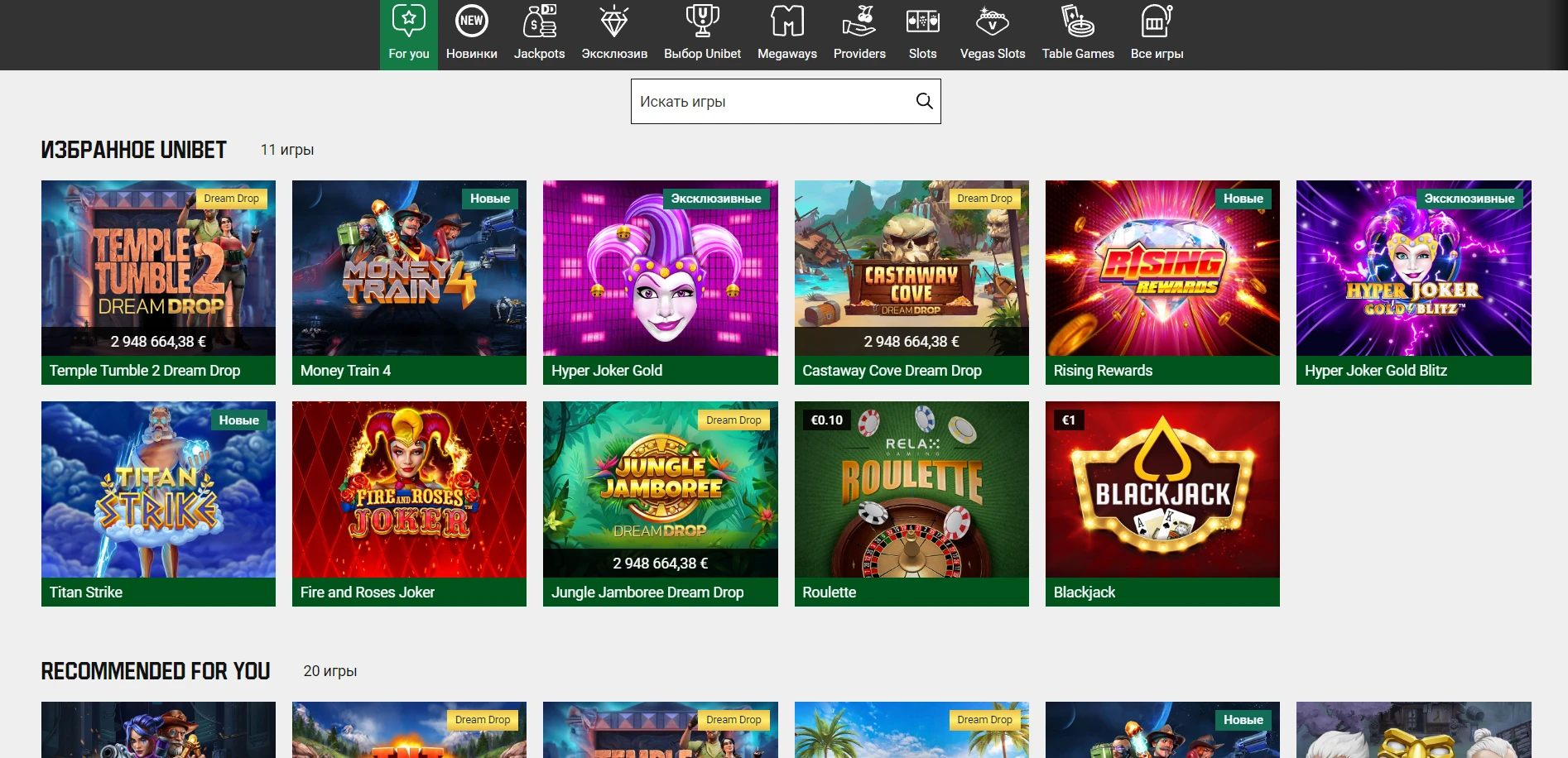Viewport: 1568px width, 758px height.
Task: Open the Все игры slot machine icon
Action: pyautogui.click(x=1157, y=22)
